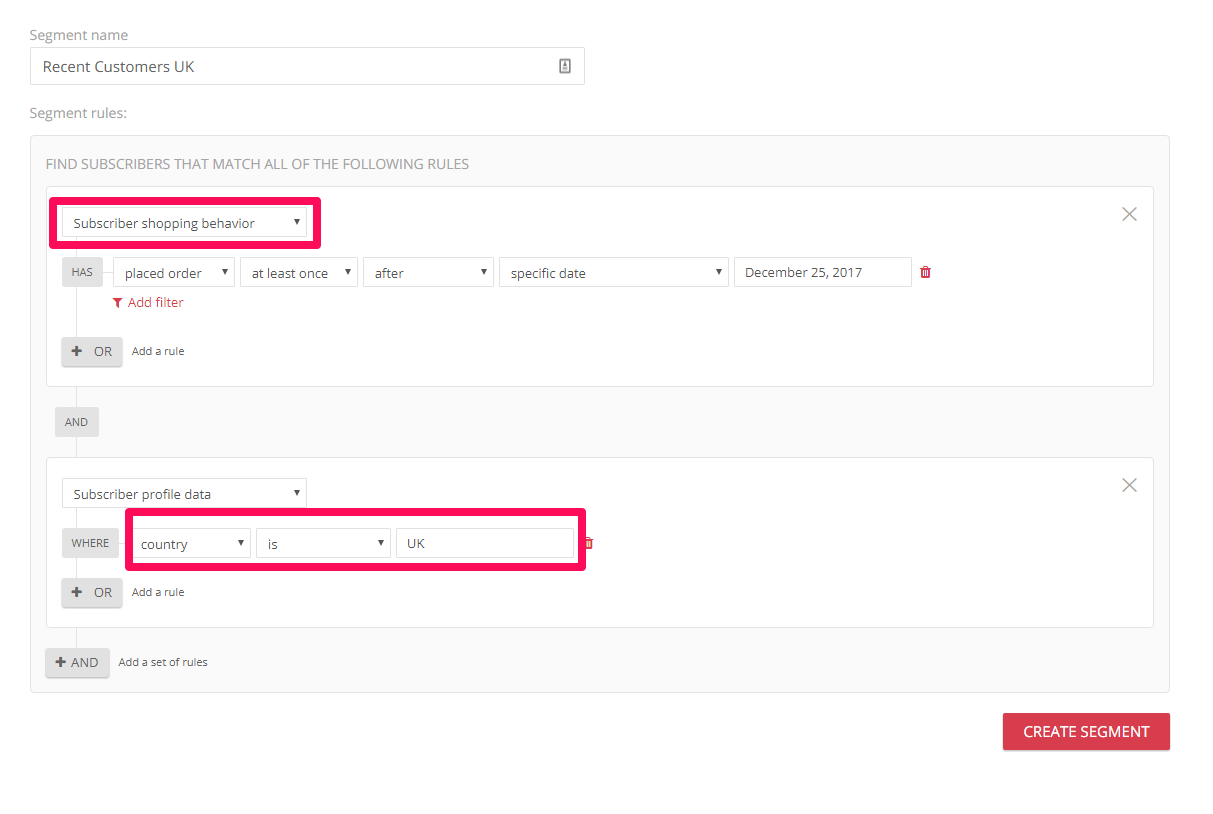Click the Add a set of rules text
Viewport: 1213px width, 814px height.
point(163,662)
